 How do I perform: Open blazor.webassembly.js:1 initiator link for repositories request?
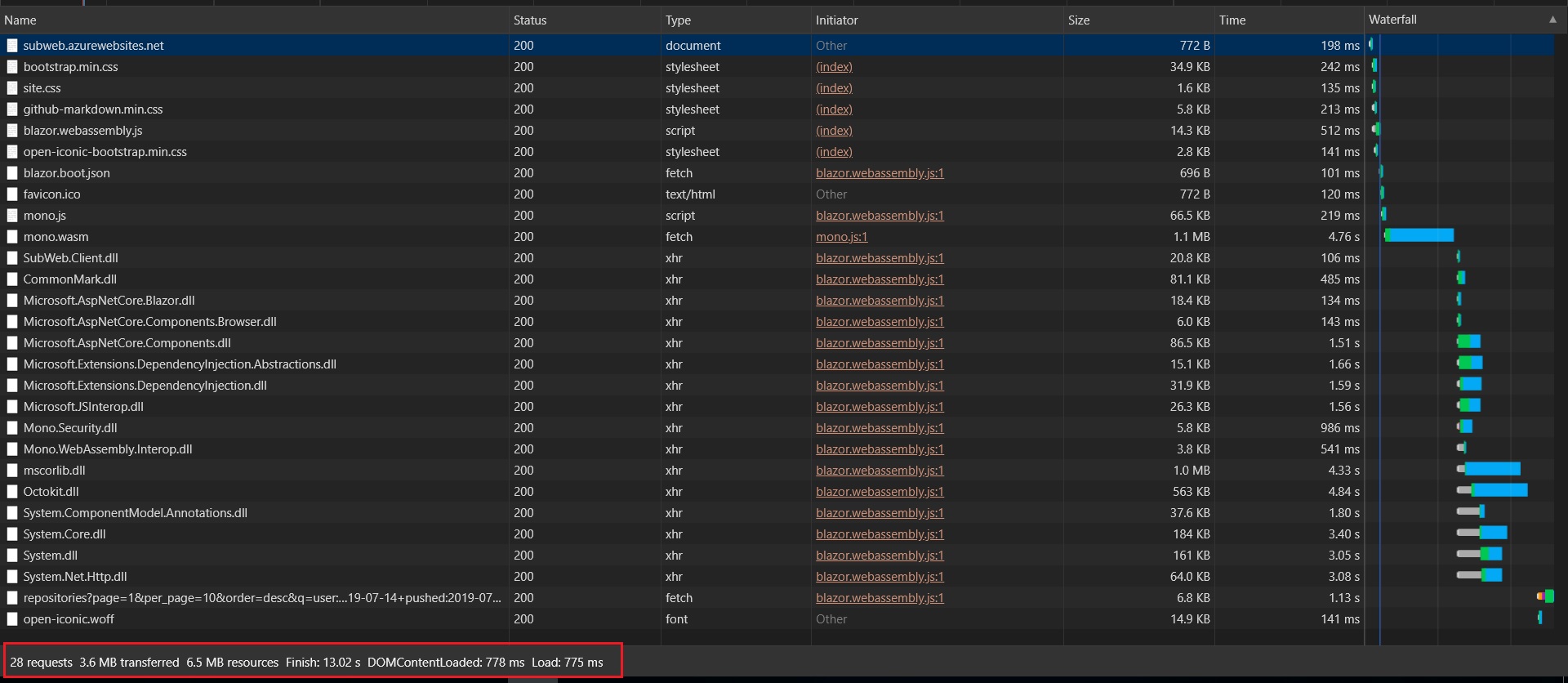(880, 598)
